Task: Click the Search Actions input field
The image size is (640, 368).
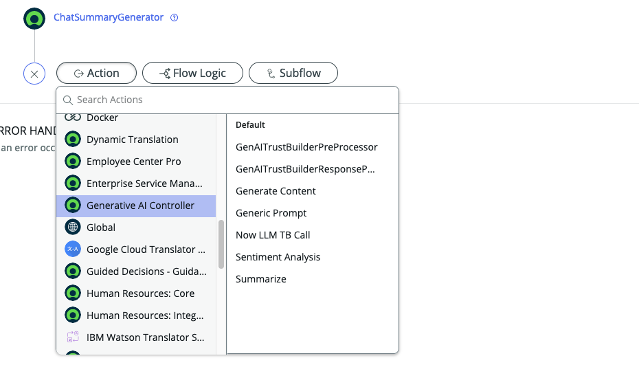Action: (227, 100)
